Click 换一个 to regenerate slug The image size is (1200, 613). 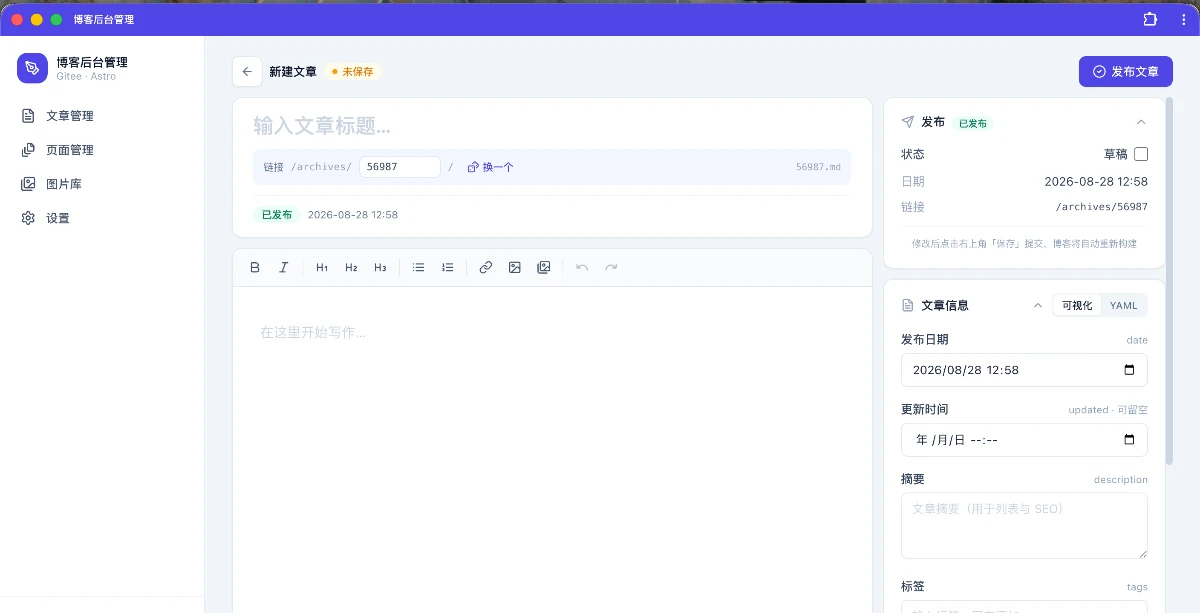pyautogui.click(x=490, y=167)
